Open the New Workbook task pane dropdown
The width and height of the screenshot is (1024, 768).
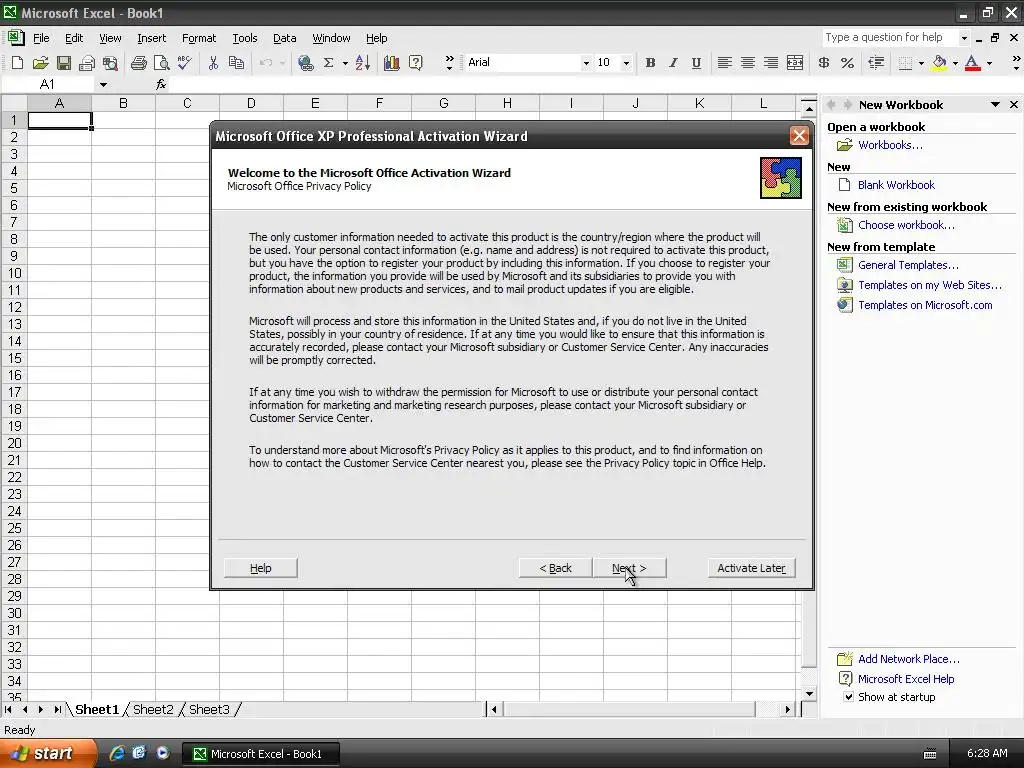coord(995,104)
